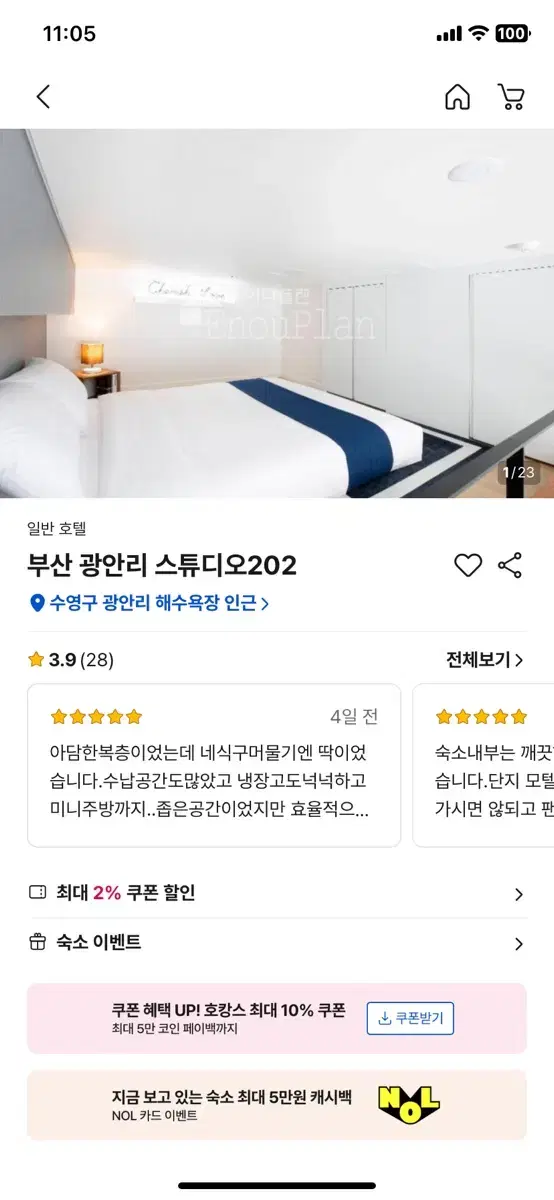
Task: Toggle the heart favorite icon
Action: [468, 565]
